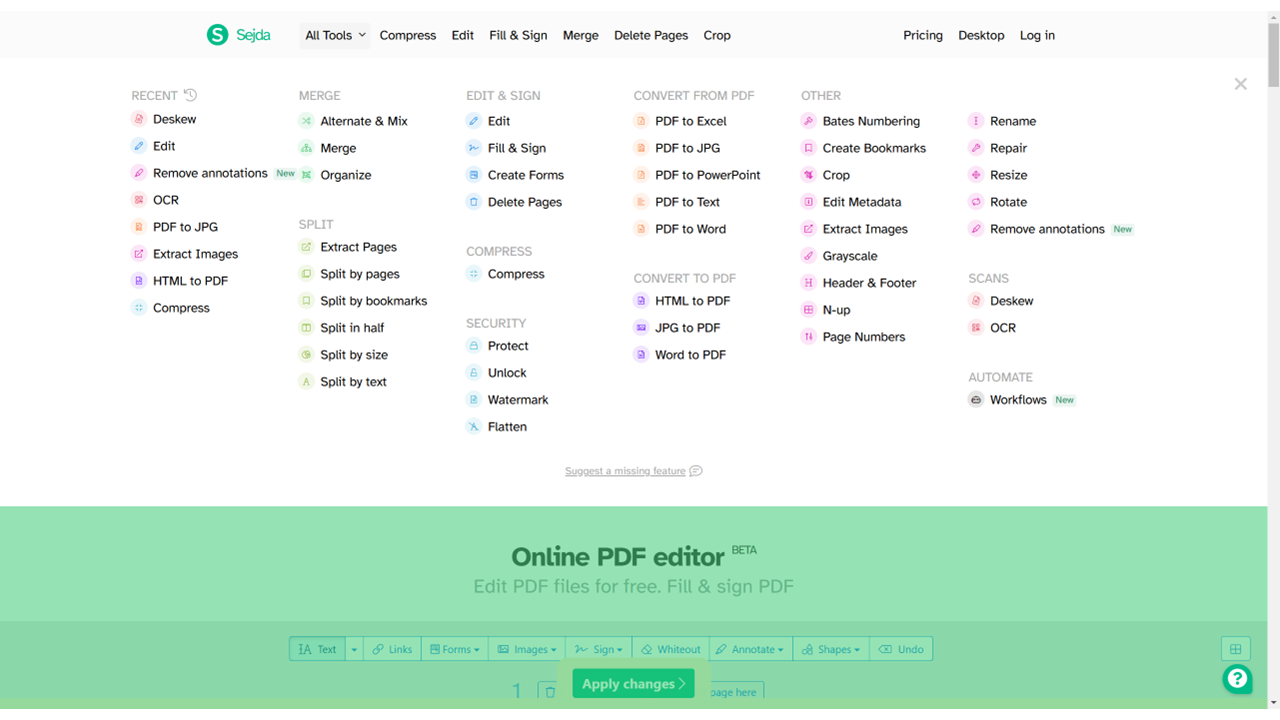Collapse the All Tools dropdown menu
Image resolution: width=1280 pixels, height=720 pixels.
coord(335,35)
